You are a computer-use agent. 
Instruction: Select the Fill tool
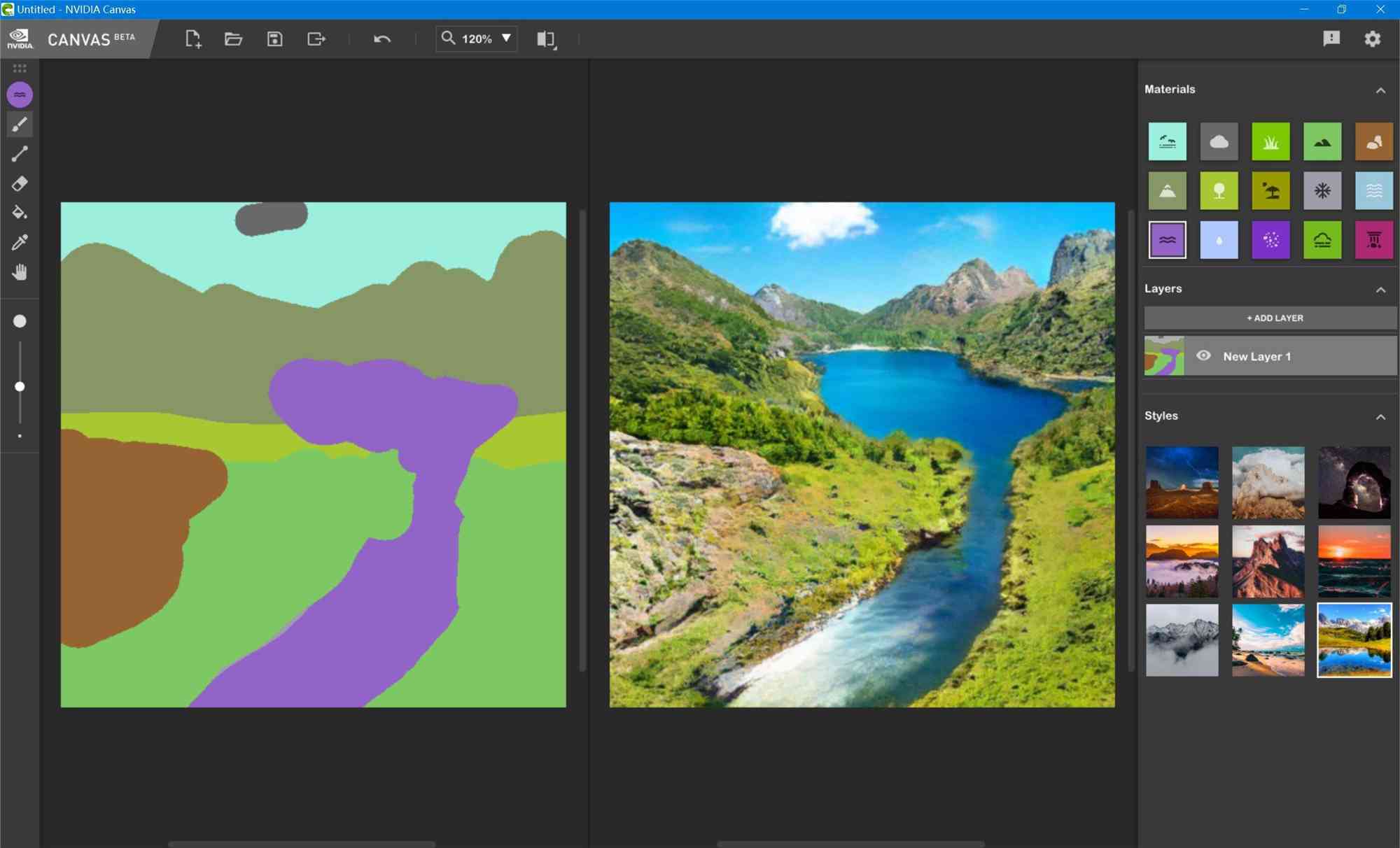pos(20,213)
